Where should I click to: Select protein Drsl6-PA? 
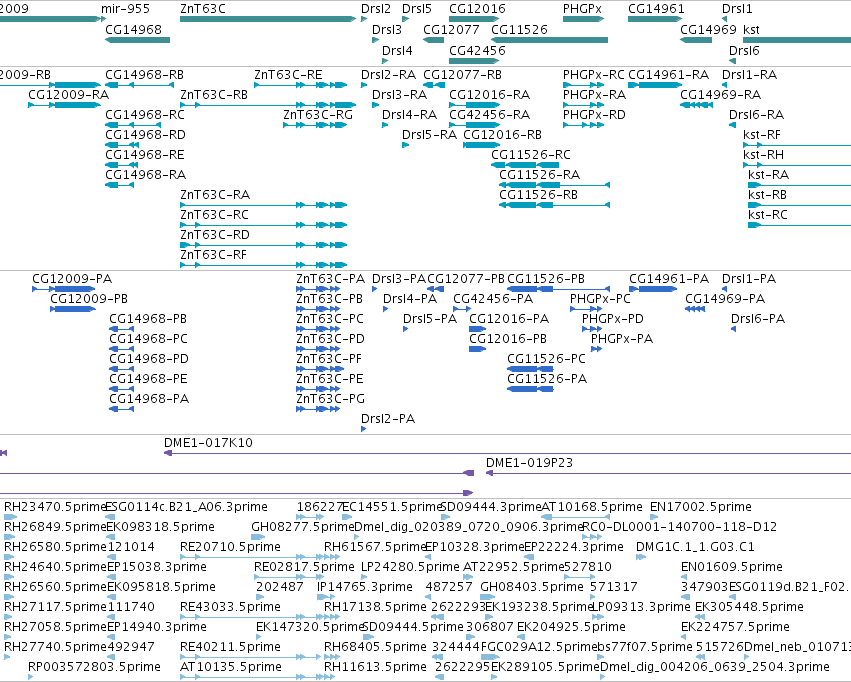pos(733,329)
